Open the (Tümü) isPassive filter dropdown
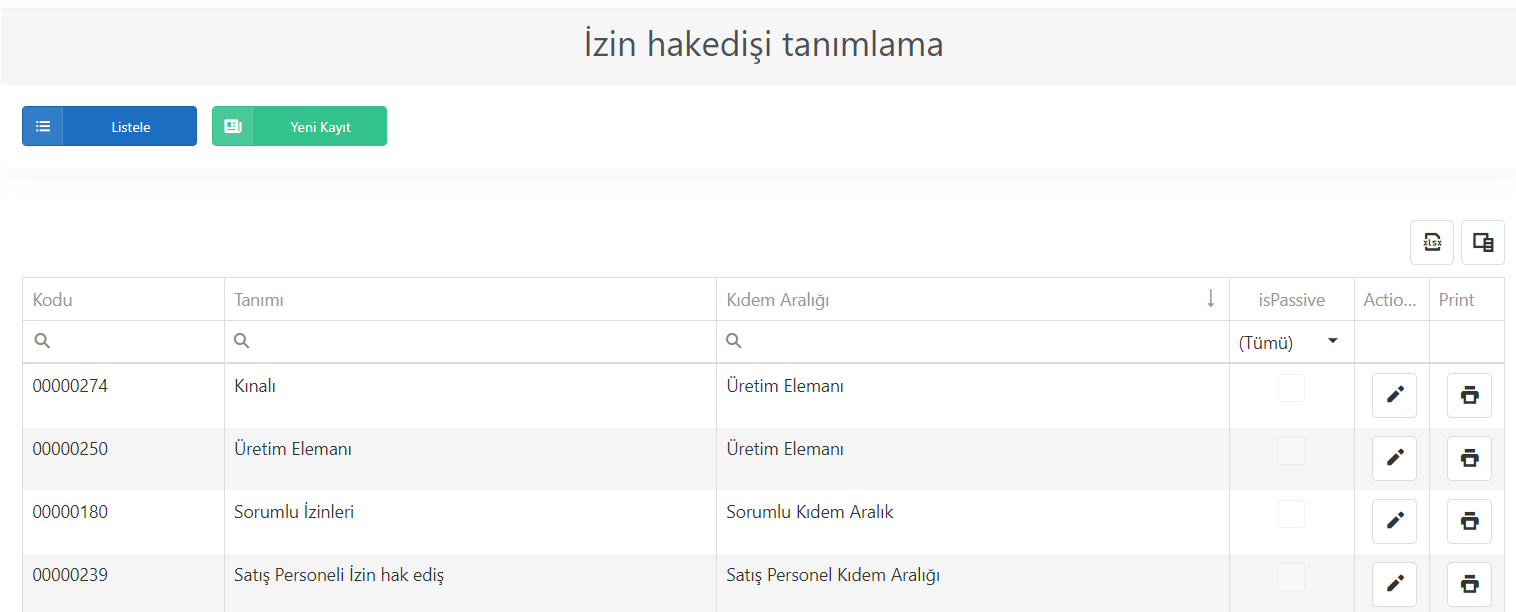Screen dimensions: 1516x612 (x=1291, y=342)
